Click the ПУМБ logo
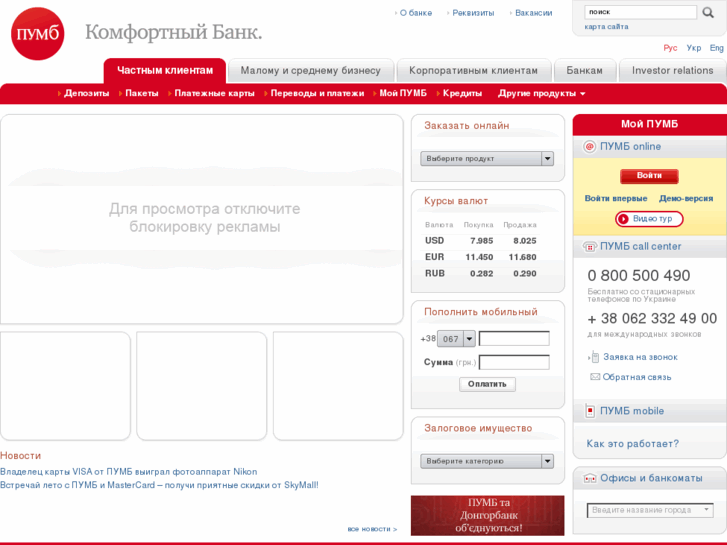 (x=37, y=33)
